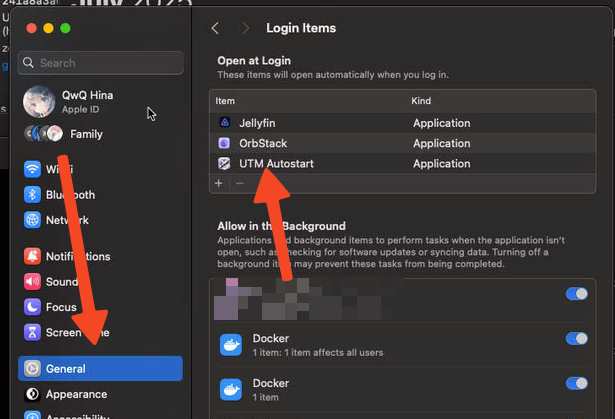Click the Item column header

[x=225, y=101]
